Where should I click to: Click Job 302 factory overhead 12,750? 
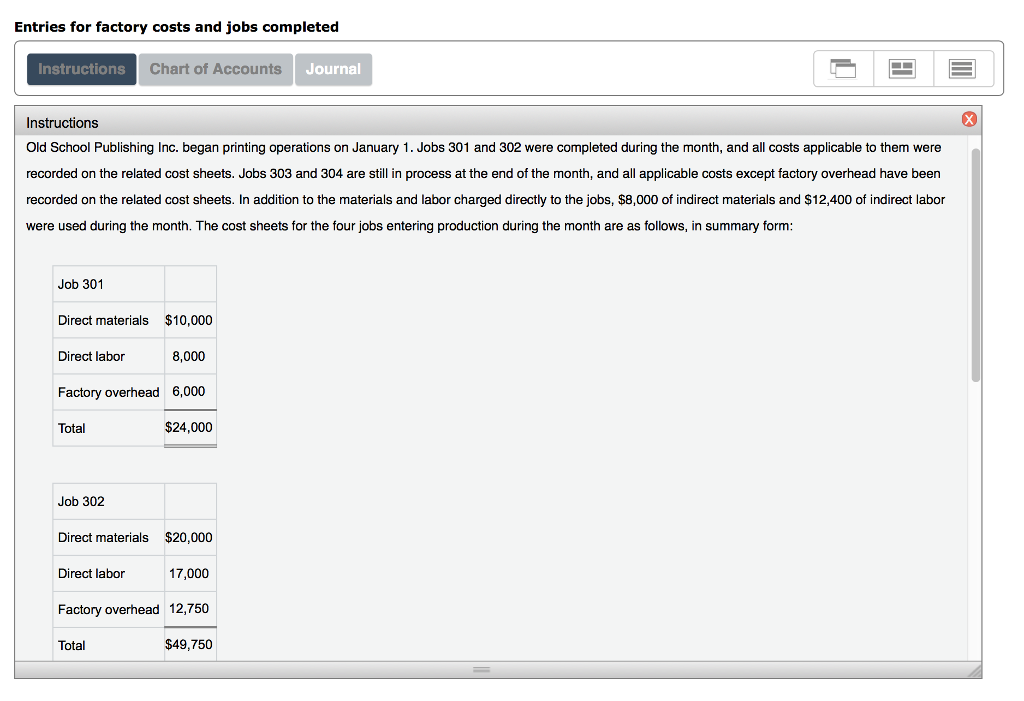[x=189, y=608]
